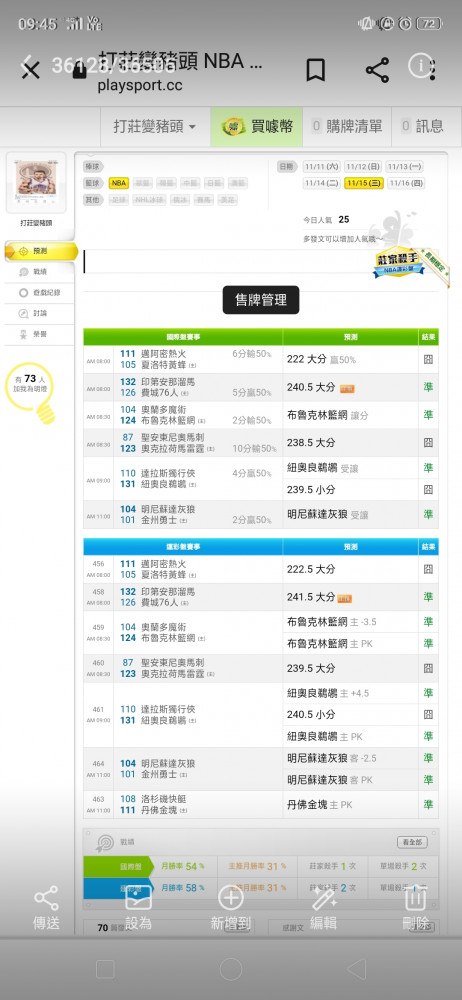Viewport: 462px width, 1000px height.
Task: Expand the 打莊變豬頭 dropdown menu
Action: 154,126
